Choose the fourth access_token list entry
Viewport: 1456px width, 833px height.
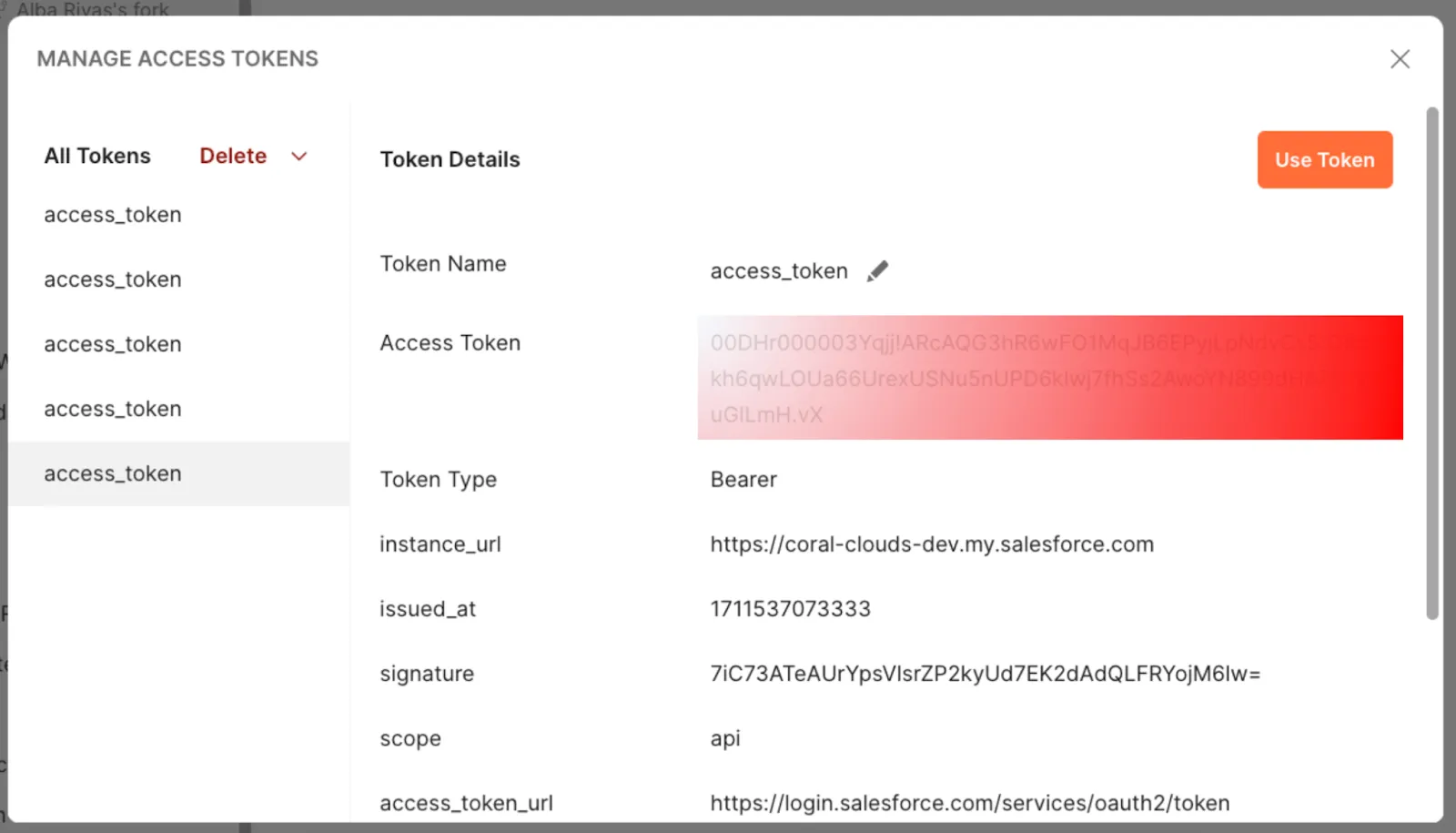pyautogui.click(x=113, y=410)
